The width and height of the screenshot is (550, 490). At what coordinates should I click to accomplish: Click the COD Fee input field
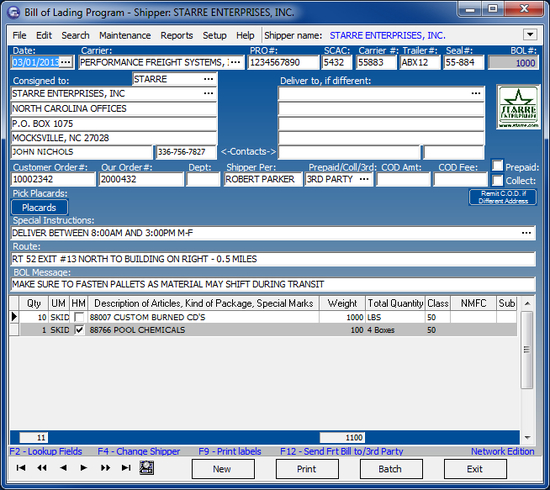461,180
